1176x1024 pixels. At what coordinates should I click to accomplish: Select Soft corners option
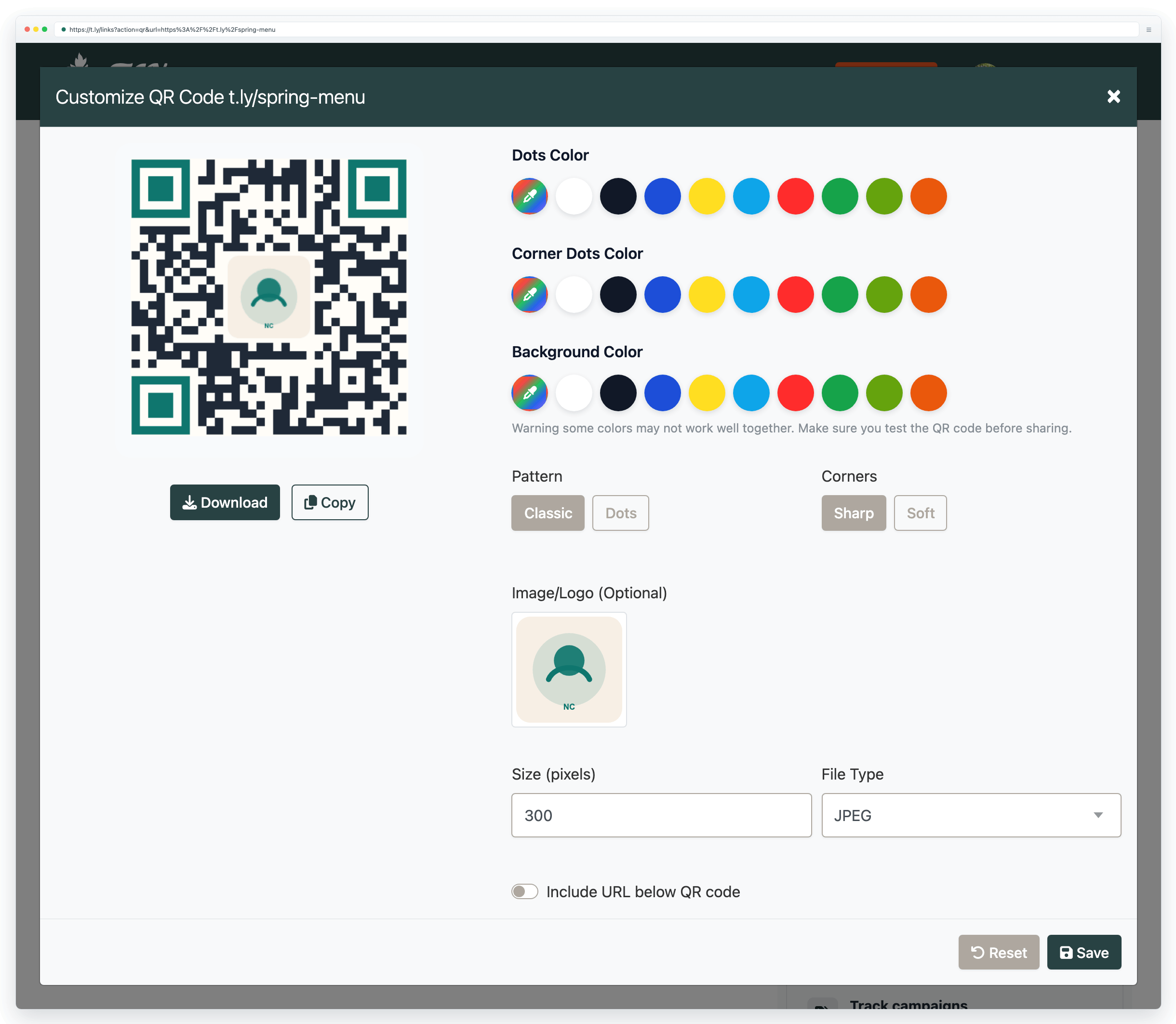921,512
